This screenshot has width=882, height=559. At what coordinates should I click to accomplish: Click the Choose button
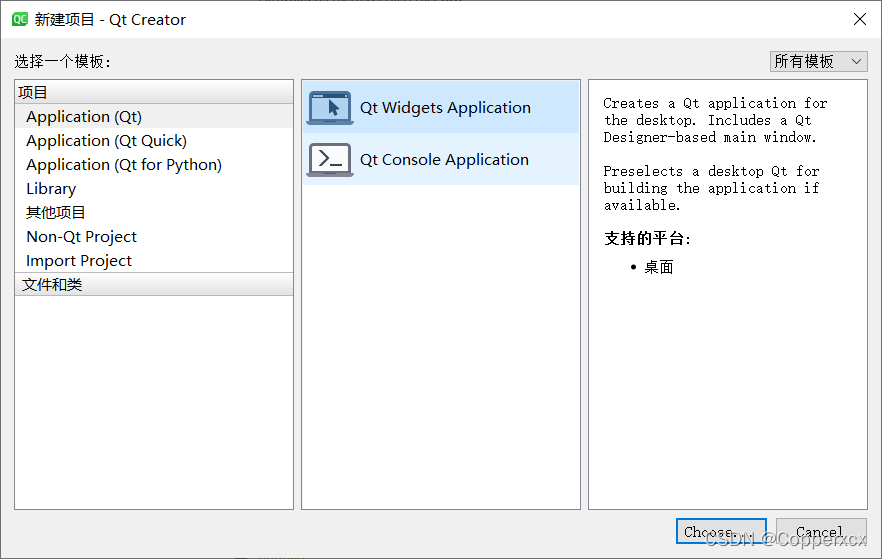click(x=721, y=531)
